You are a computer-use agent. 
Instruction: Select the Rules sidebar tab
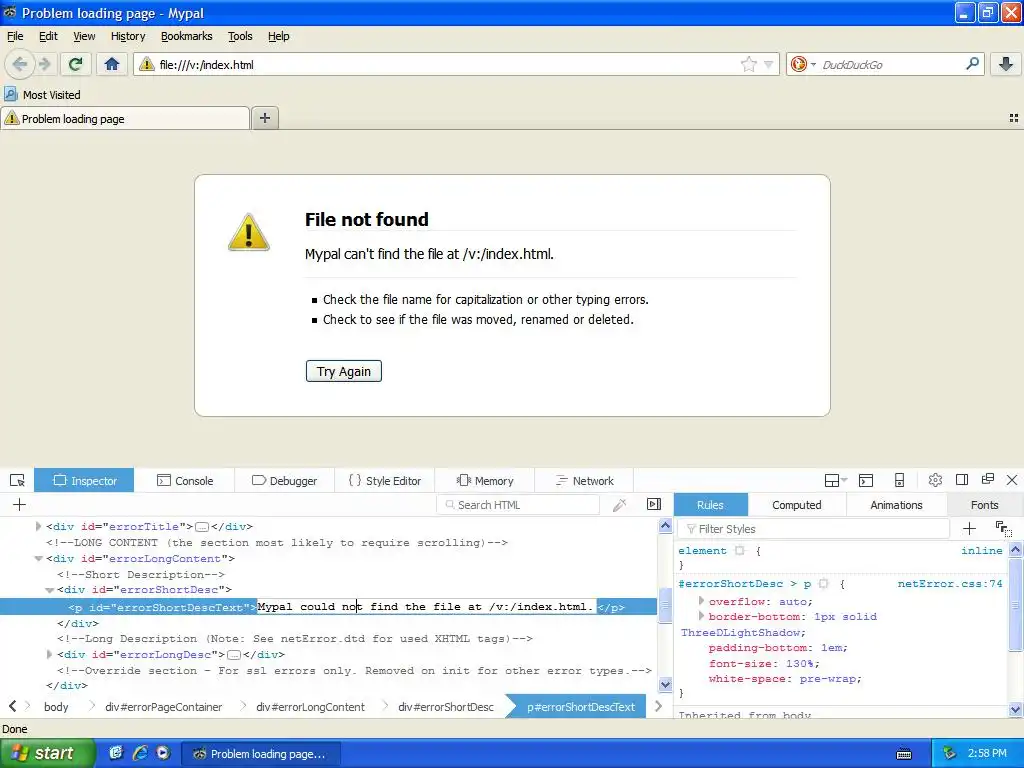point(711,505)
